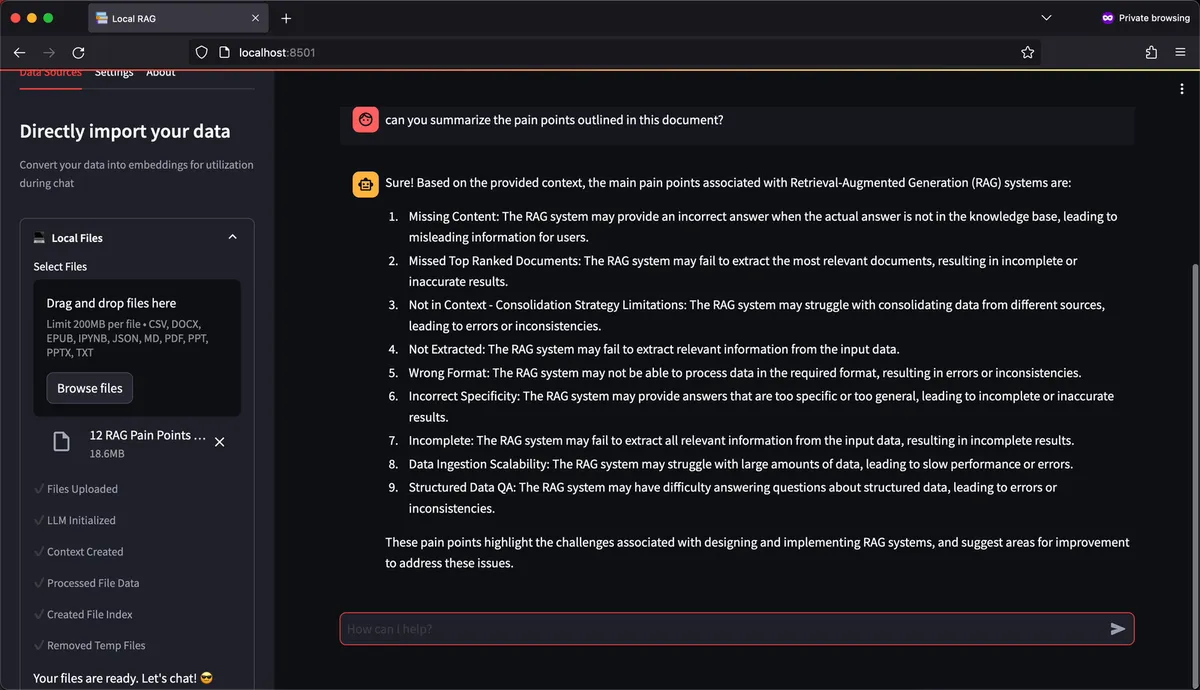Viewport: 1200px width, 690px height.
Task: Switch to the Settings tab
Action: (114, 73)
